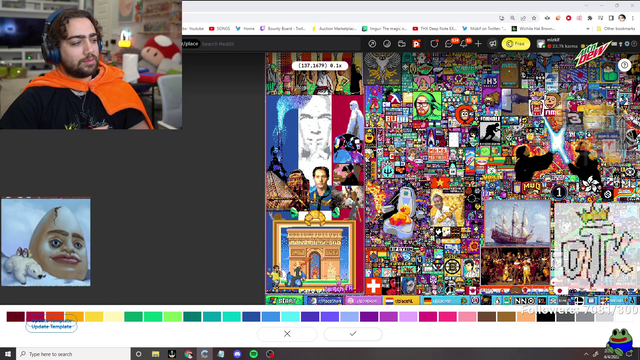The height and width of the screenshot is (360, 640).
Task: Click the Create Post plus icon
Action: 478,44
